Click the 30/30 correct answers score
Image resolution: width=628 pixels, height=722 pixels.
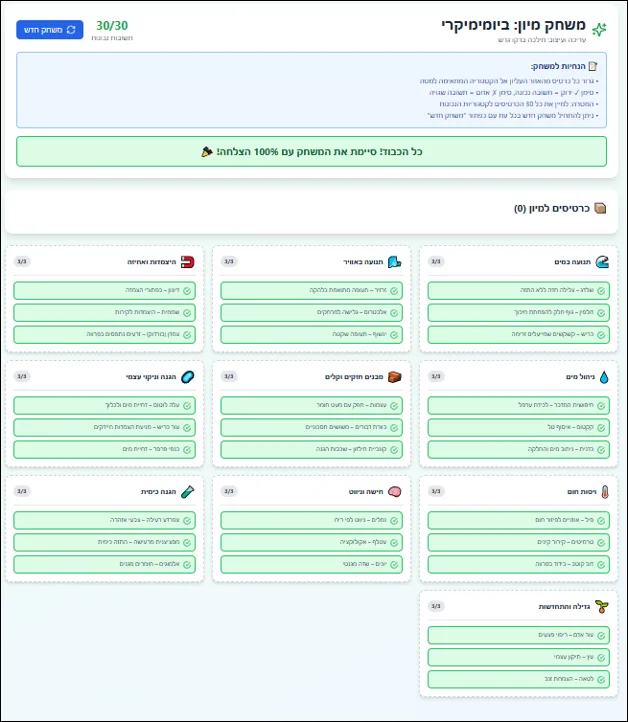click(112, 26)
